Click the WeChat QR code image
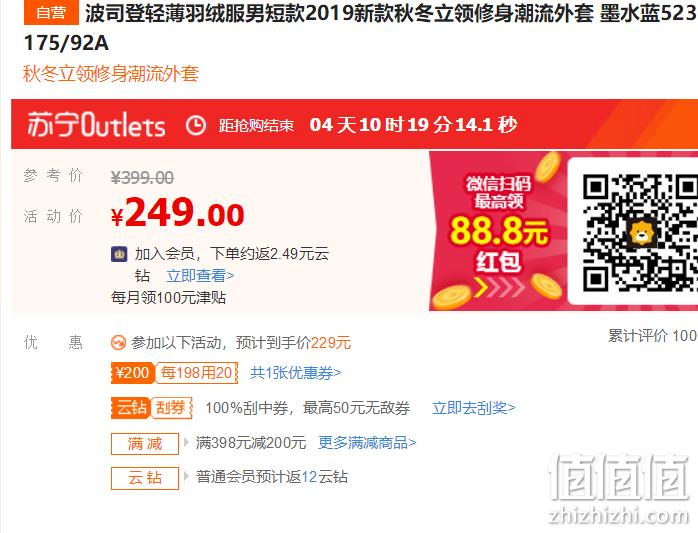Viewport: 698px width, 533px height. (640, 232)
